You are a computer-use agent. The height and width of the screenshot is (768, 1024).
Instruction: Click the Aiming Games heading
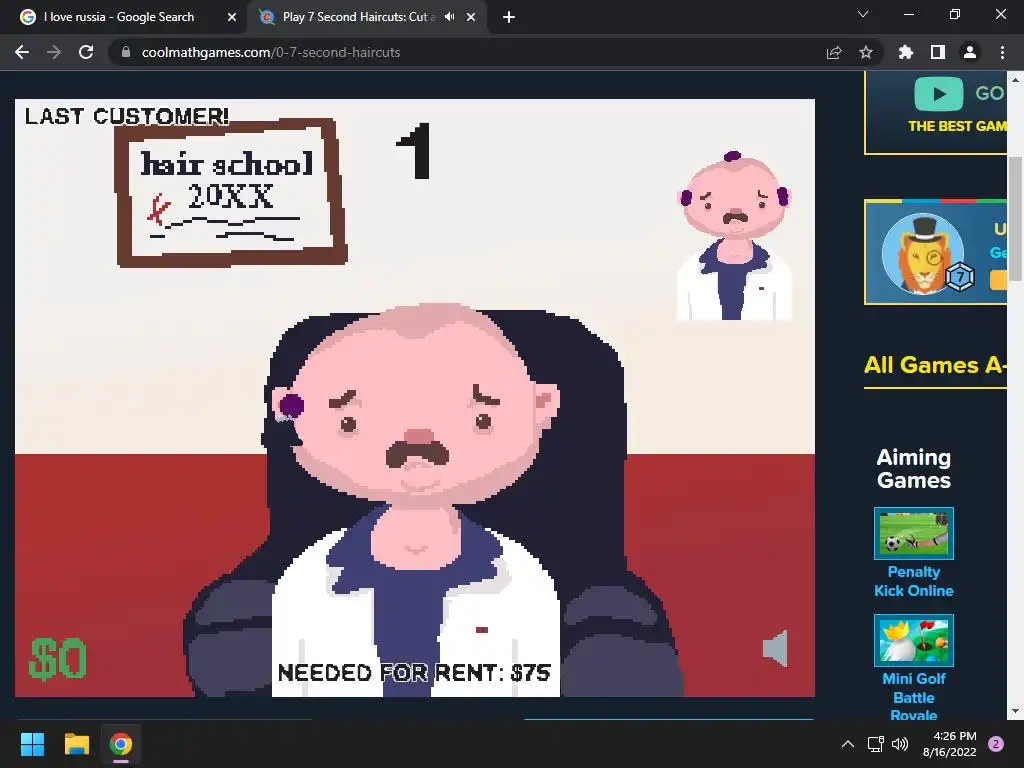(914, 468)
